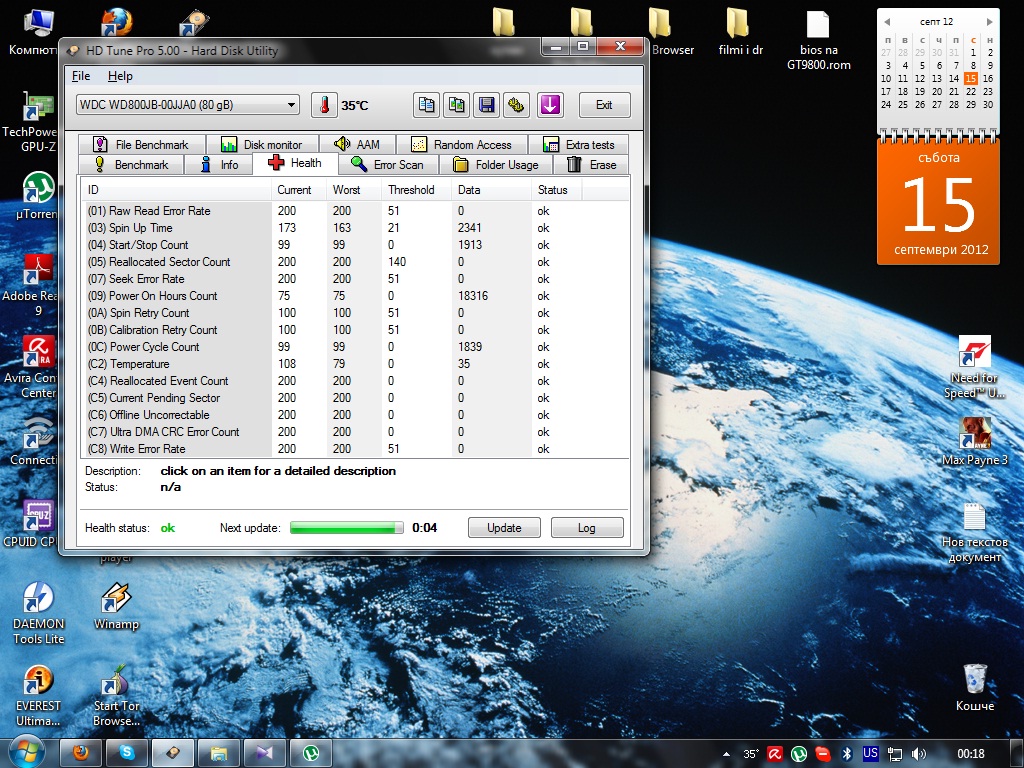
Task: Open the File menu
Action: [81, 76]
